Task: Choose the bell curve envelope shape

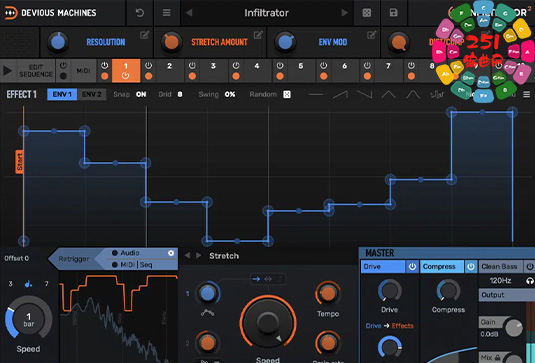Action: 413,95
